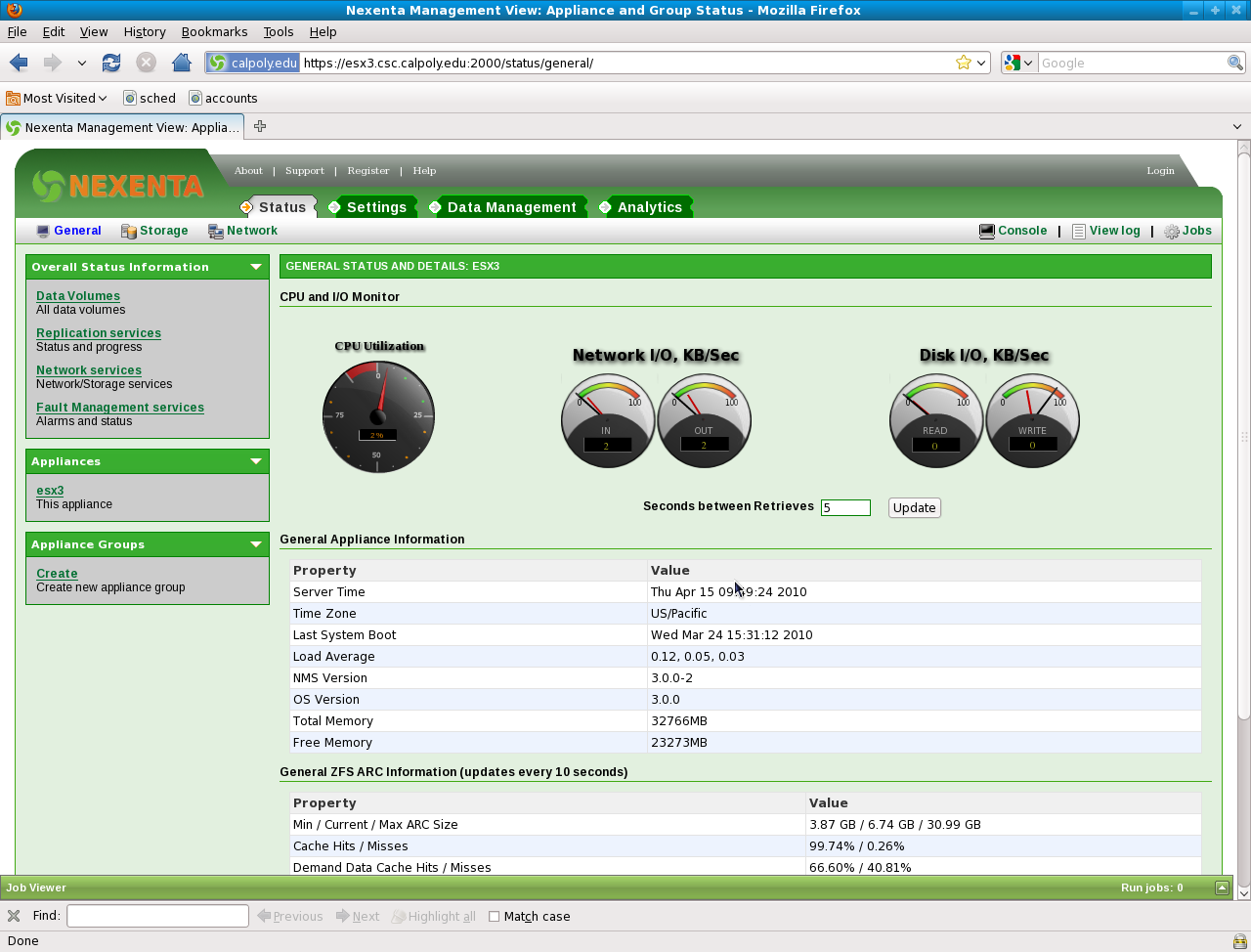Screen dimensions: 1251x952
Task: Click the Google search input box
Action: coord(1132,63)
